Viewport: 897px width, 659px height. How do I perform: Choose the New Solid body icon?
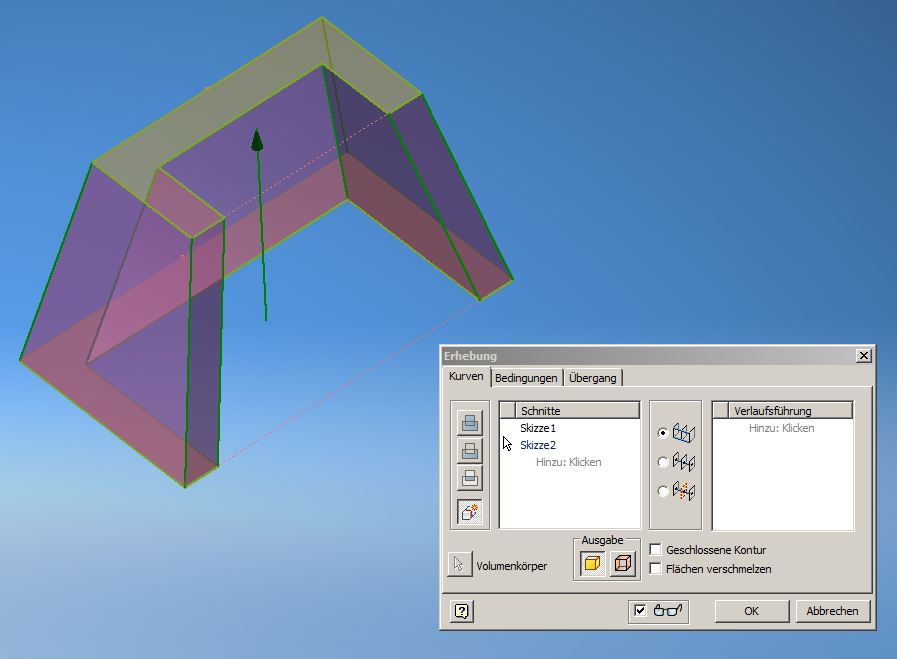(x=470, y=511)
